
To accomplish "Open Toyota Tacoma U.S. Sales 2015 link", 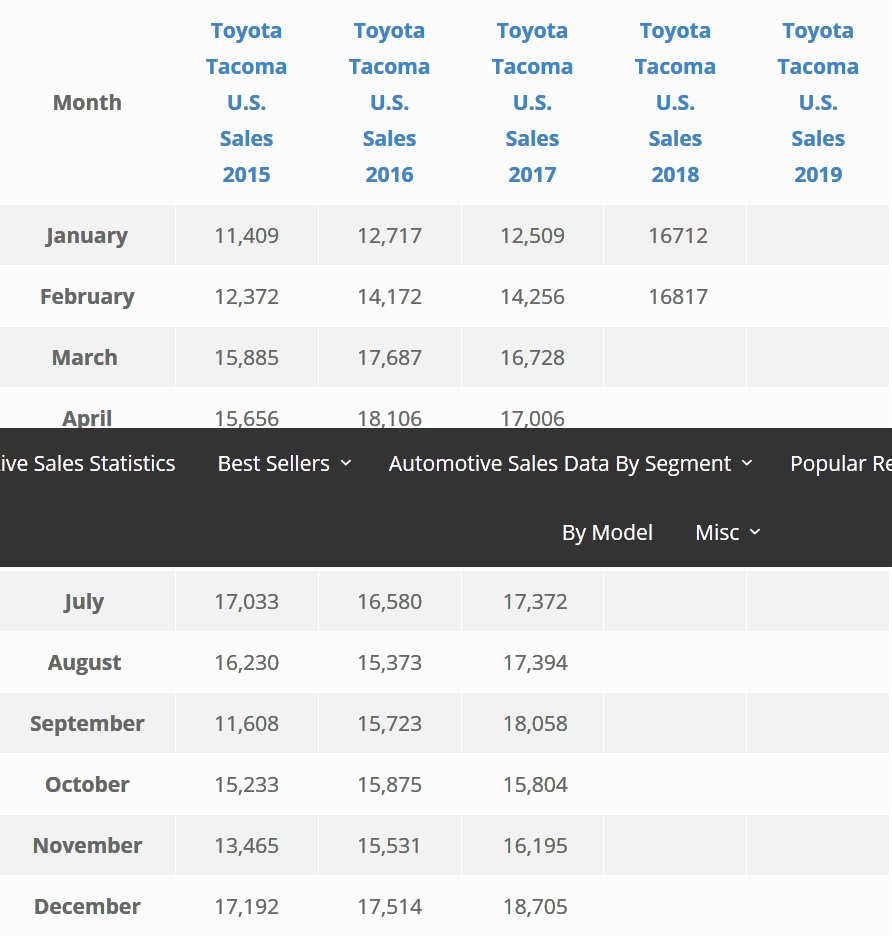I will [246, 102].
